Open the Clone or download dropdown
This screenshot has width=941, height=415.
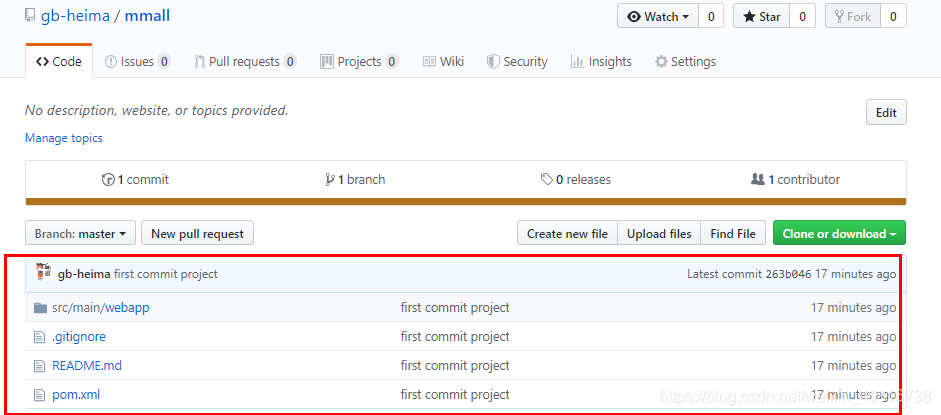point(840,233)
